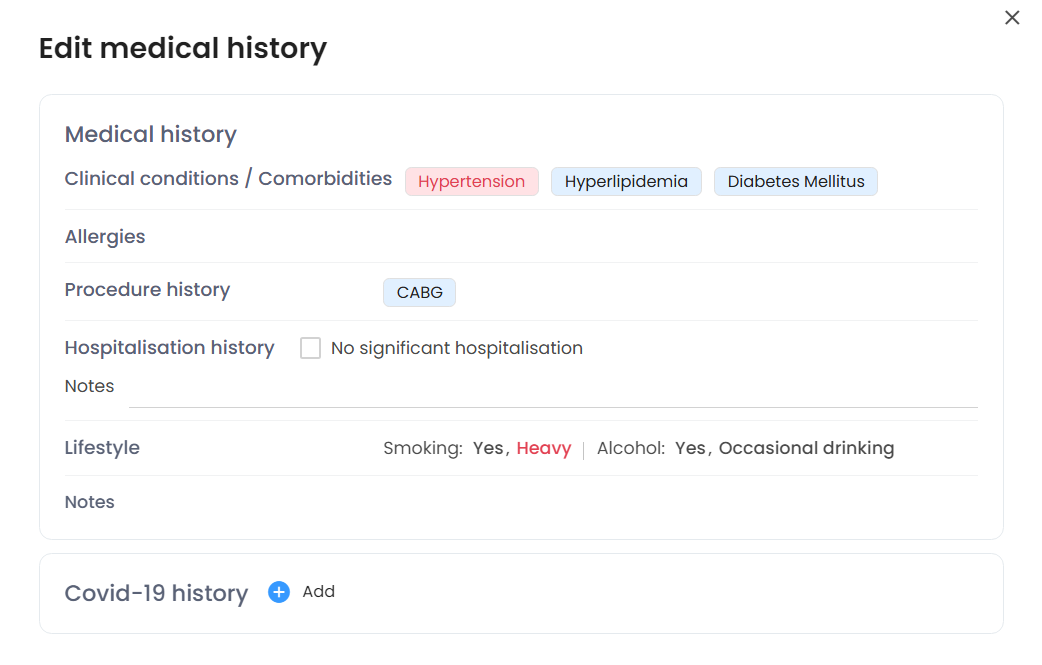
Task: Click into the hospitalisation Notes input line
Action: pos(552,393)
